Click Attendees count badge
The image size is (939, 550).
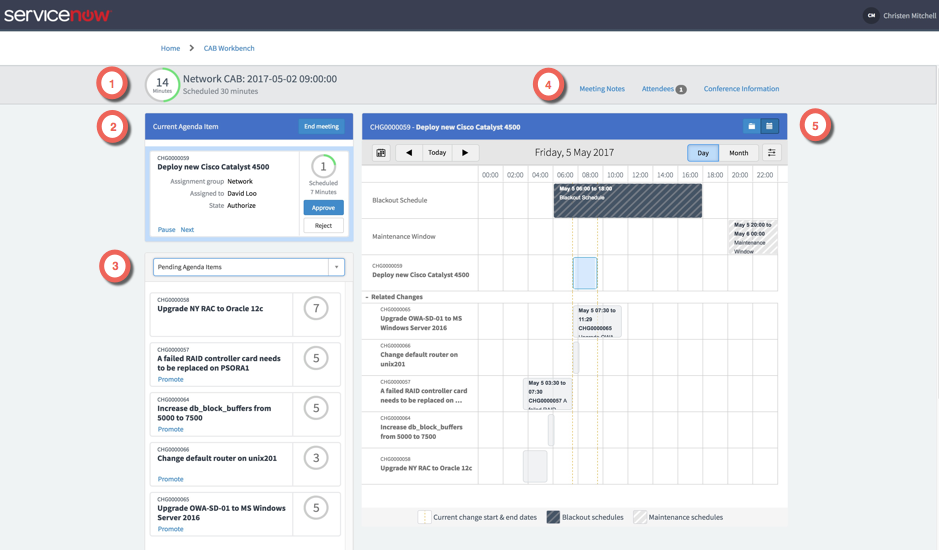pyautogui.click(x=681, y=90)
